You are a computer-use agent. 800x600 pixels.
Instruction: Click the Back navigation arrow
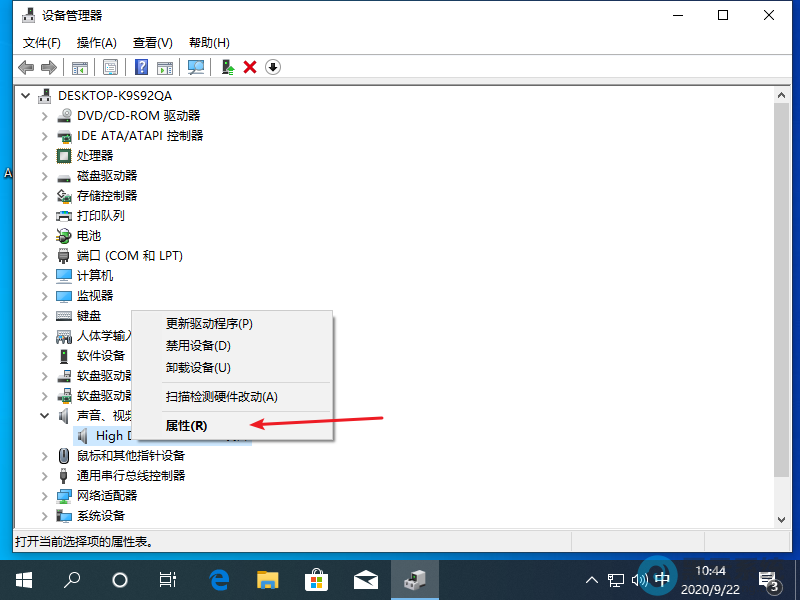(25, 67)
